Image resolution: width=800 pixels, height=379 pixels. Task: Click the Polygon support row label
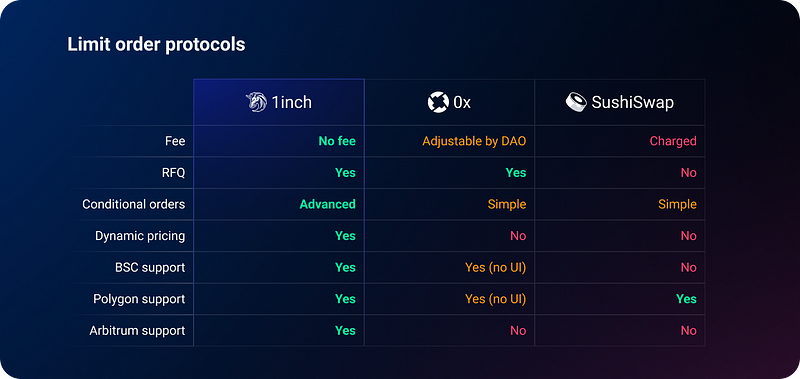[139, 299]
